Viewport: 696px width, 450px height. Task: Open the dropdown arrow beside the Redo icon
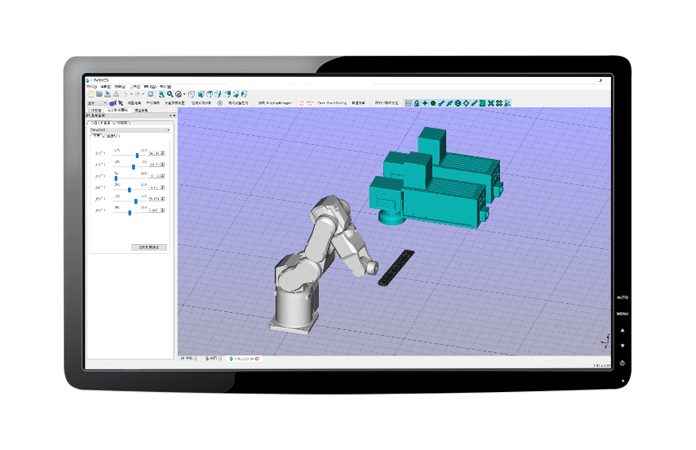pyautogui.click(x=143, y=94)
